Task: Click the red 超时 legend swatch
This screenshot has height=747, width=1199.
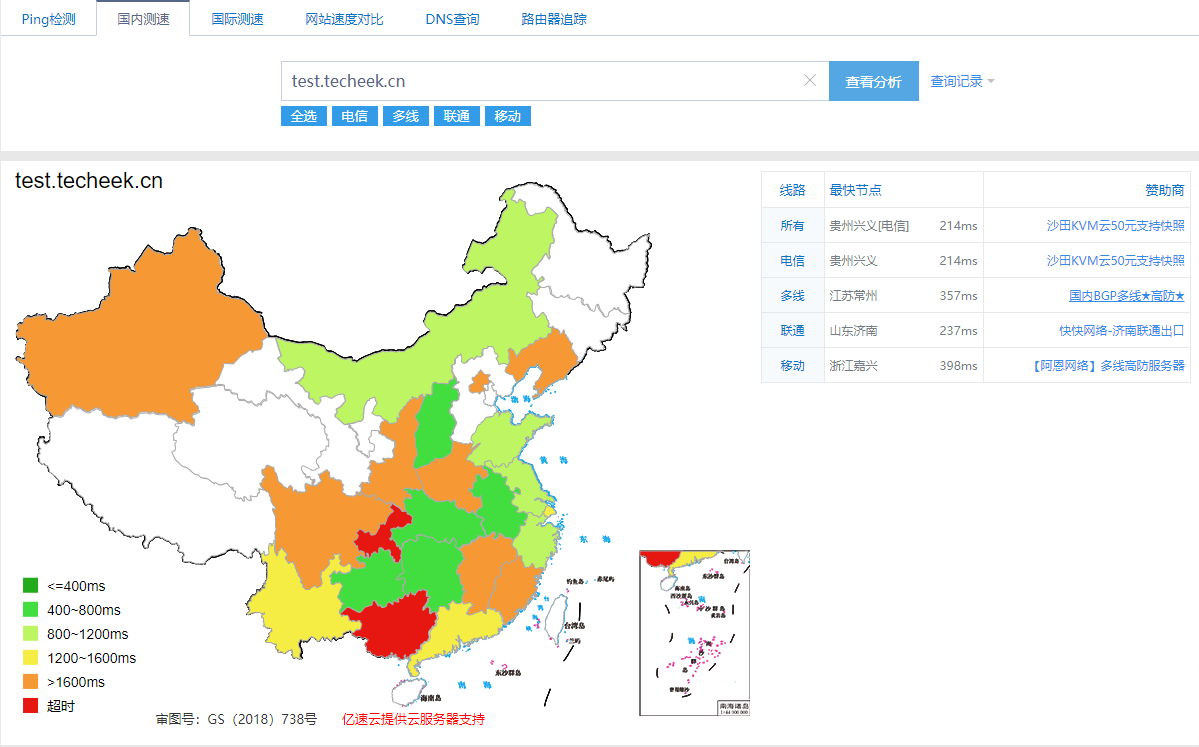Action: pyautogui.click(x=31, y=706)
